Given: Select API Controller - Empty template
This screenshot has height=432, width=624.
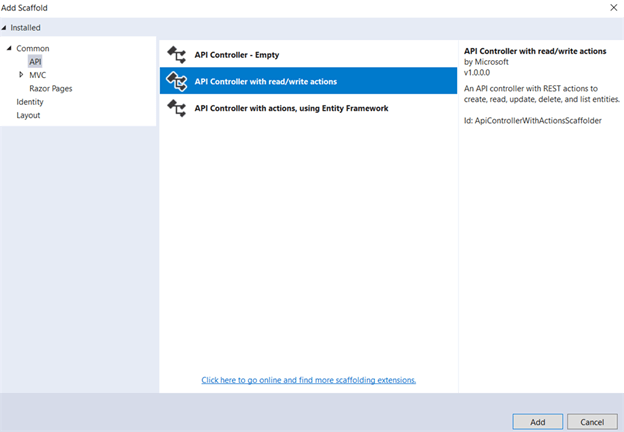Looking at the screenshot, I should [x=308, y=55].
